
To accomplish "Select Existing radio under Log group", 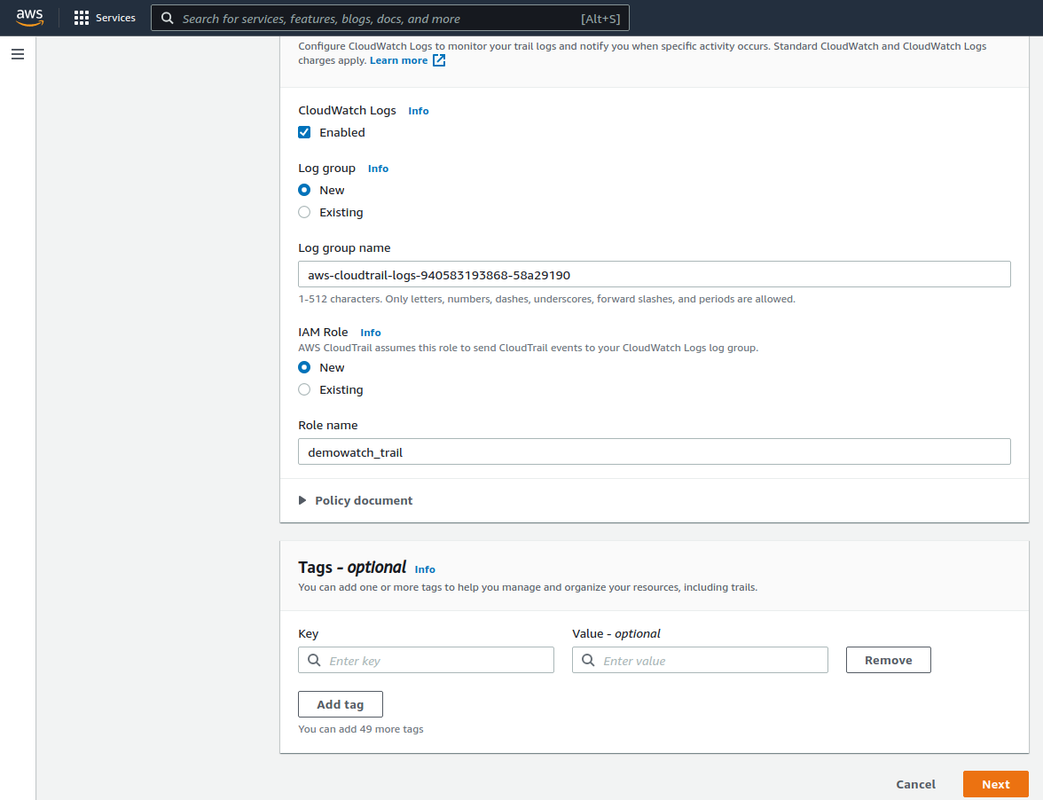I will [x=304, y=212].
